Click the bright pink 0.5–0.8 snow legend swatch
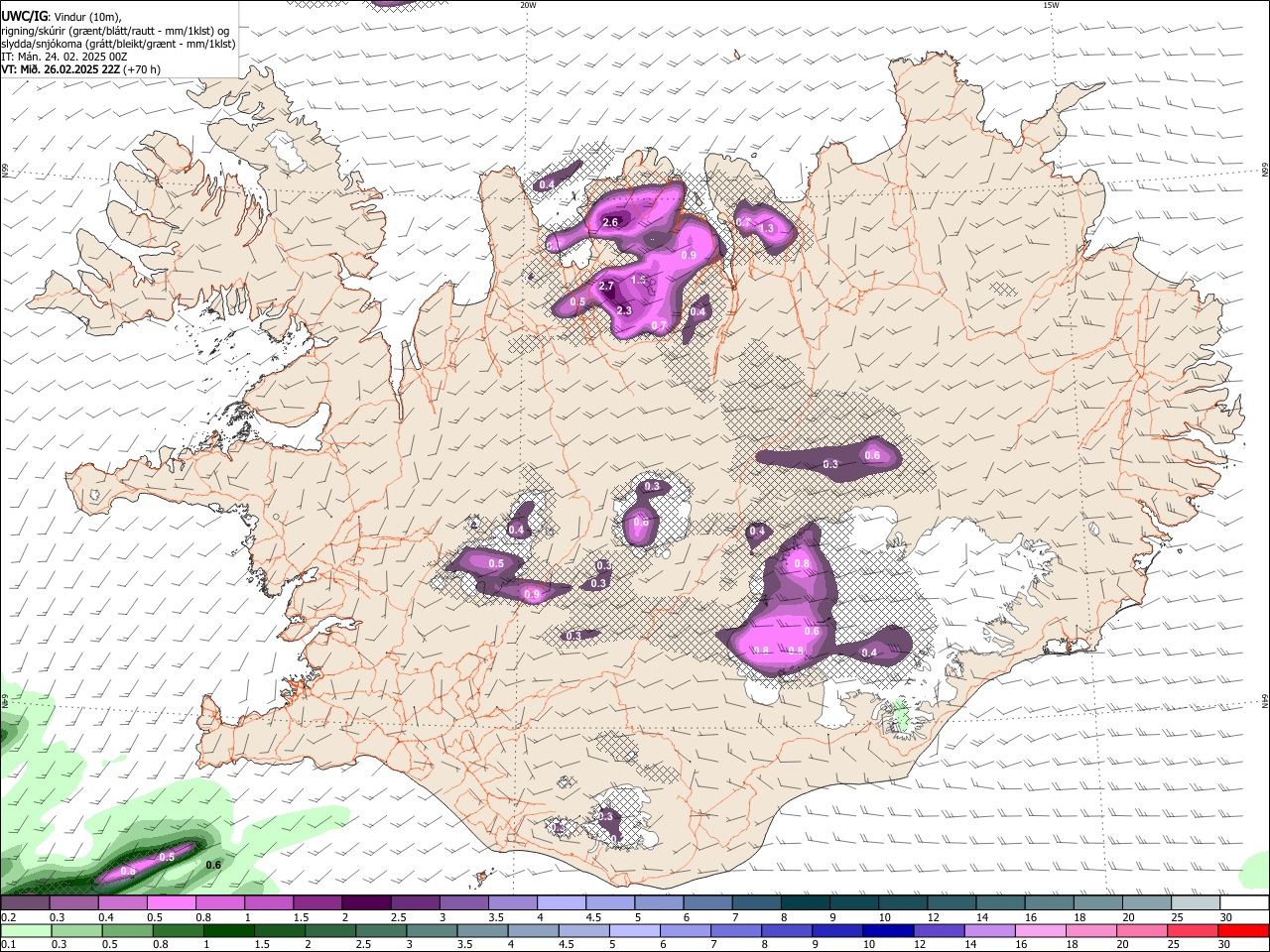 click(x=171, y=903)
